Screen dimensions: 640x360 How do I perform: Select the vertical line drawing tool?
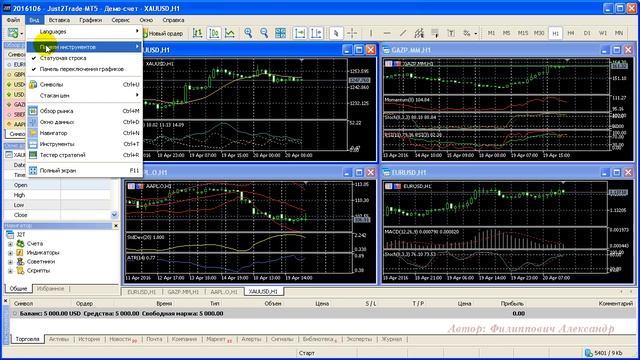pyautogui.click(x=371, y=33)
